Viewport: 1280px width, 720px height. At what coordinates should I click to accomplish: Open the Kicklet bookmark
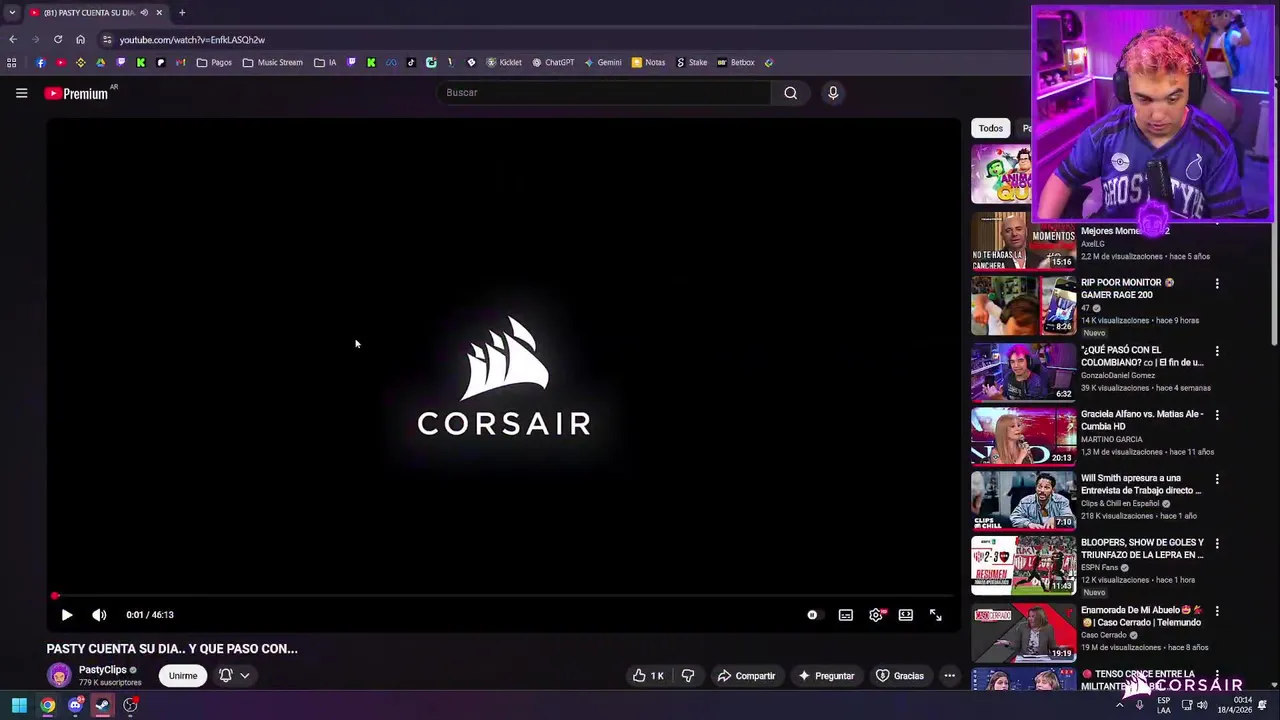504,62
